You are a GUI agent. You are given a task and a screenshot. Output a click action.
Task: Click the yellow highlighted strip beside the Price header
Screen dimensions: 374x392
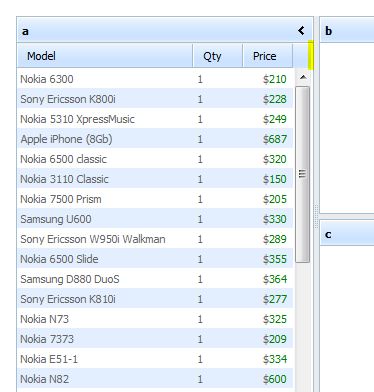[311, 55]
